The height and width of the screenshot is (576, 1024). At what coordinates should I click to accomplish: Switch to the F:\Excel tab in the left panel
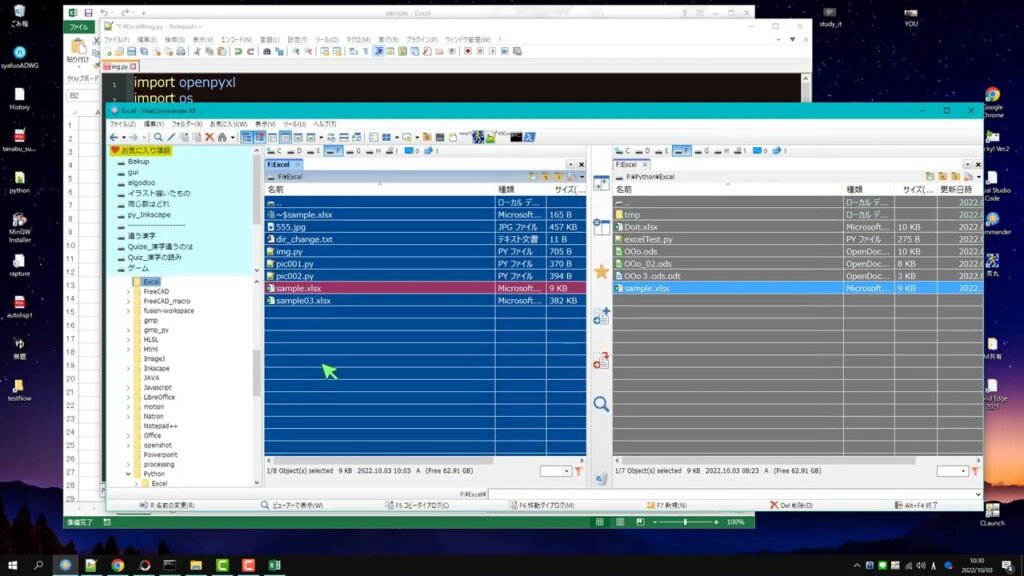278,164
